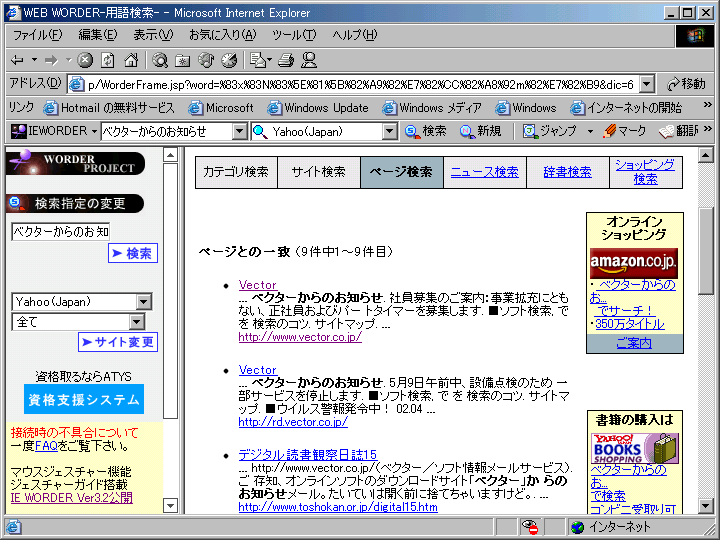This screenshot has height=540, width=720.
Task: Open the 編集(E) menu
Action: point(97,35)
